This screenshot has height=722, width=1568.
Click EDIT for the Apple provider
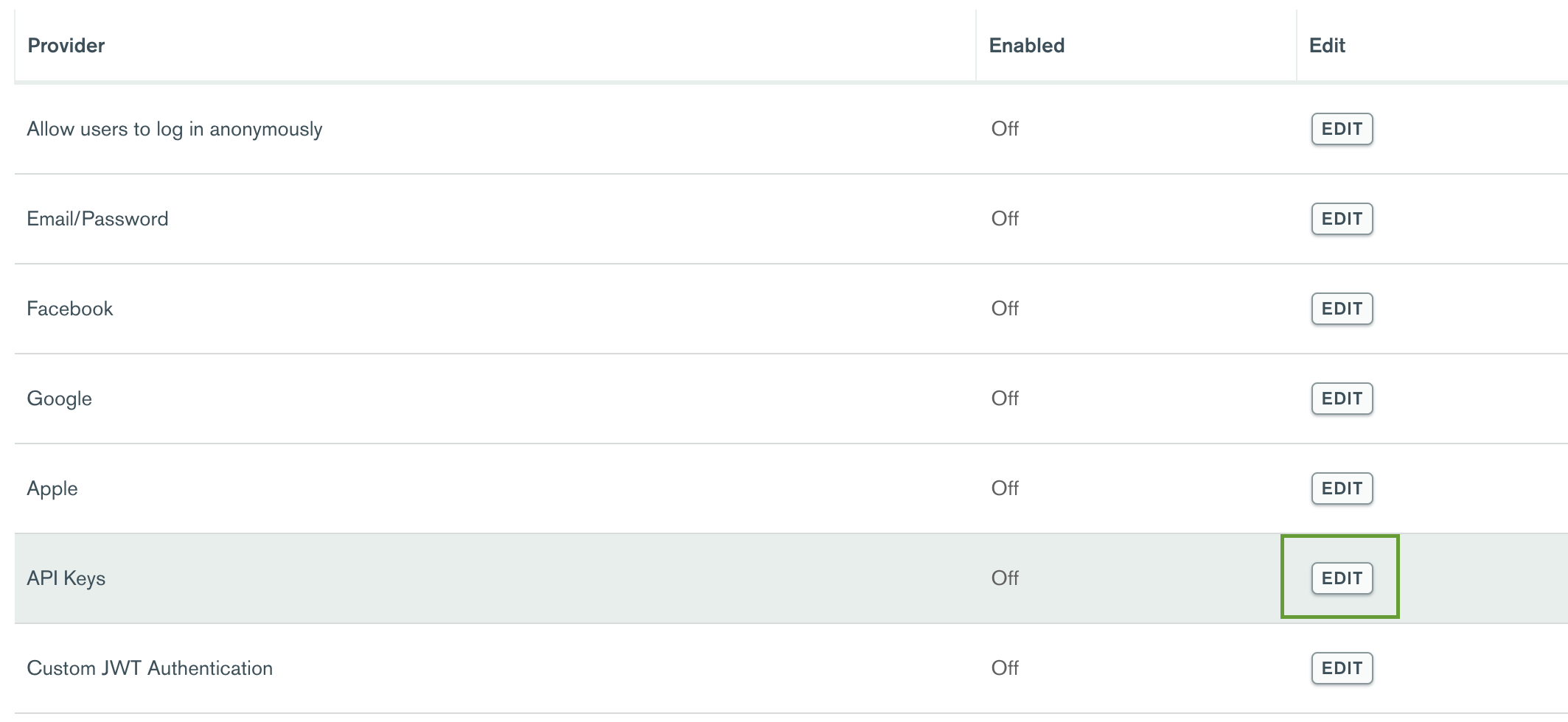1341,488
